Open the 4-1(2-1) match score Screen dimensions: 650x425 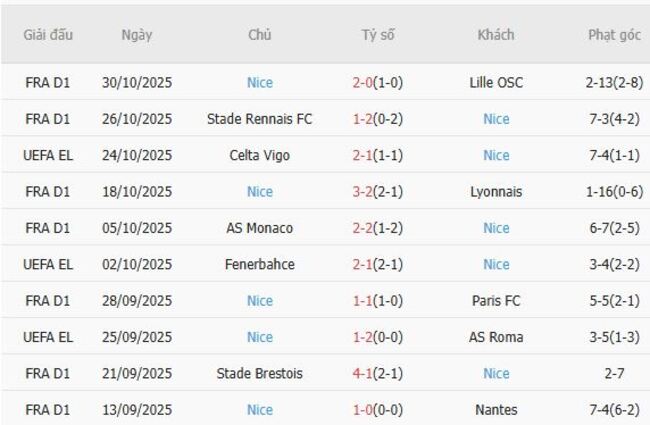tap(378, 373)
